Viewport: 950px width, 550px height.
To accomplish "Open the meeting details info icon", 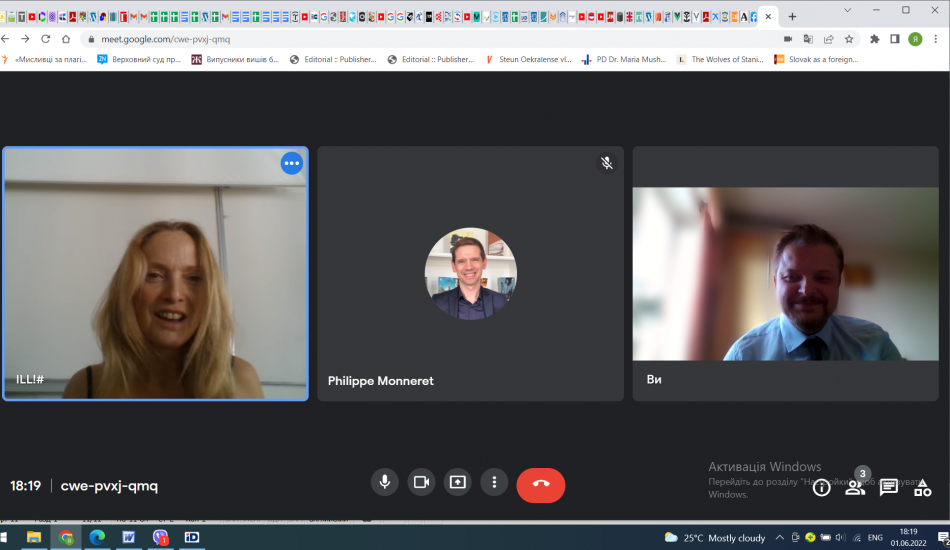I will (821, 488).
